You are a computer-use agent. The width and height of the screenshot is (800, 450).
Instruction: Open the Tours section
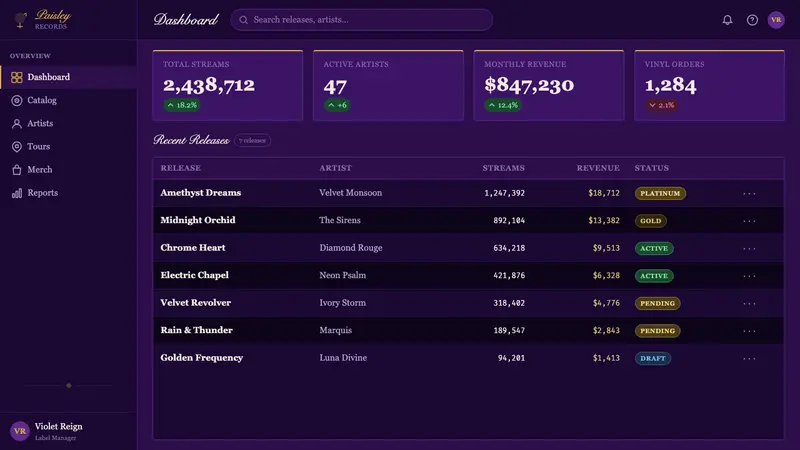click(x=68, y=146)
